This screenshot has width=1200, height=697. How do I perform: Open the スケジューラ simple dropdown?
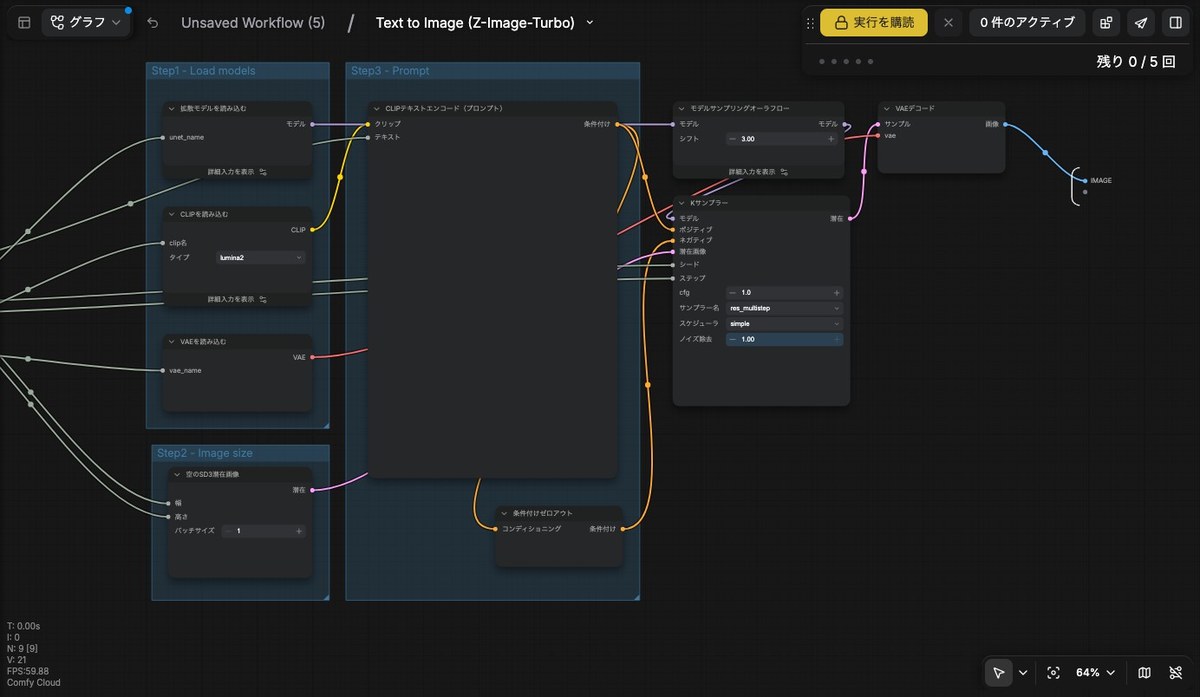coord(784,324)
